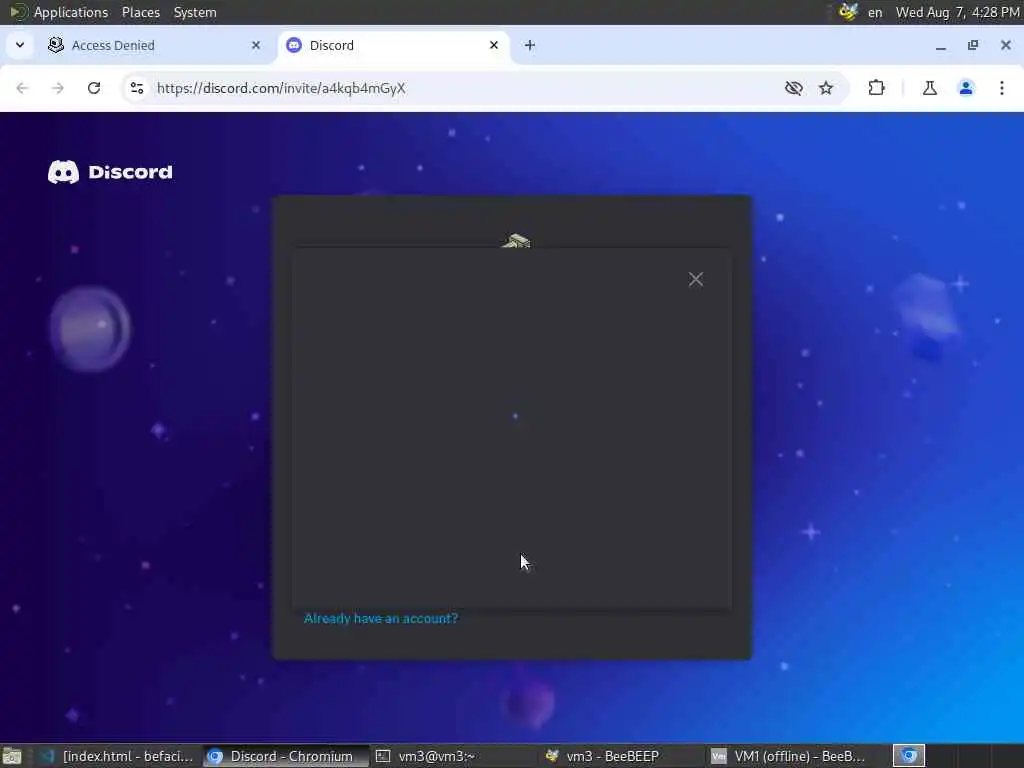Open the tracking protection eye icon
Screen dimensions: 1024x768
tap(793, 88)
